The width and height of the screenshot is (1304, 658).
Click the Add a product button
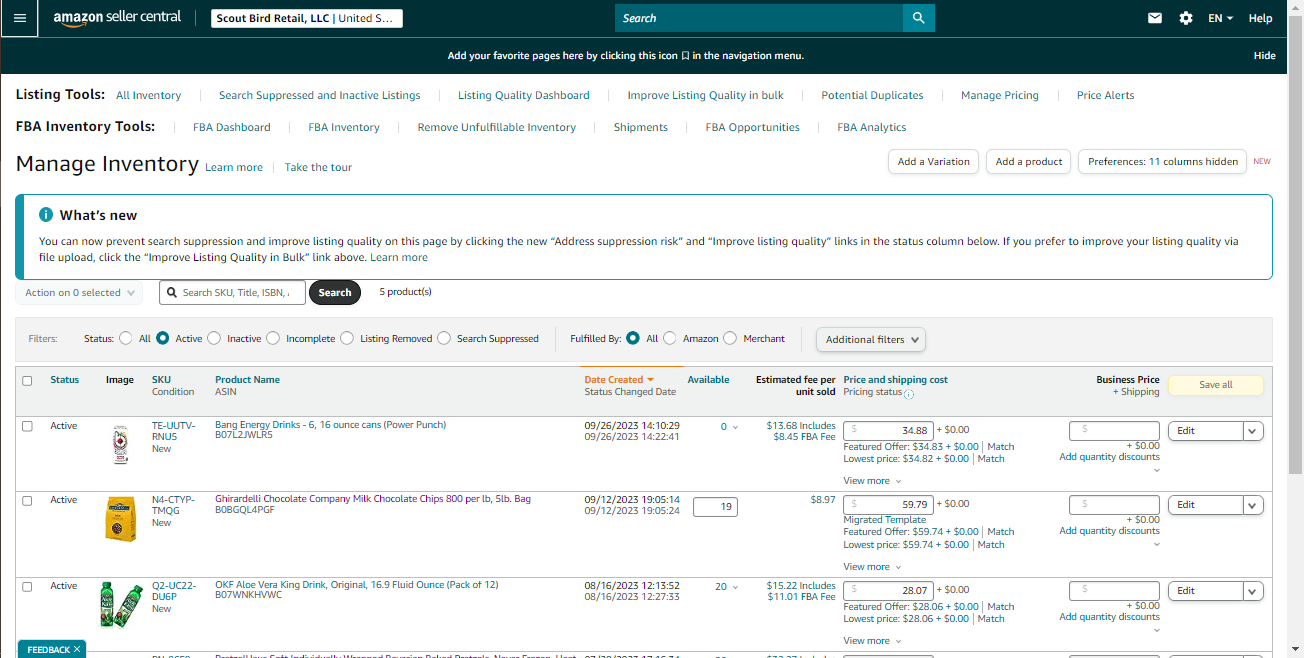[x=1029, y=162]
